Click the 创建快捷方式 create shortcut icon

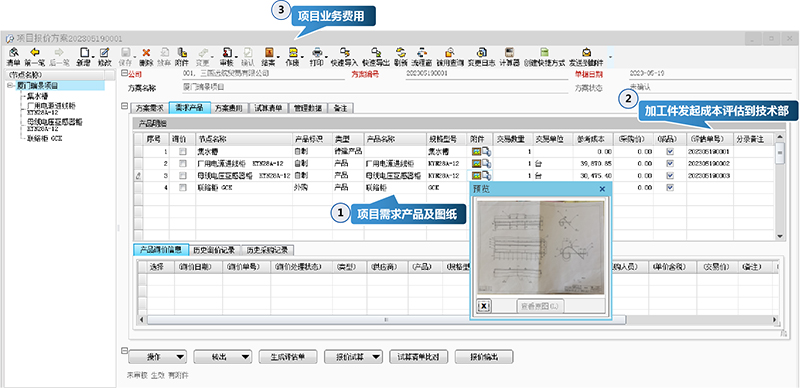point(544,52)
